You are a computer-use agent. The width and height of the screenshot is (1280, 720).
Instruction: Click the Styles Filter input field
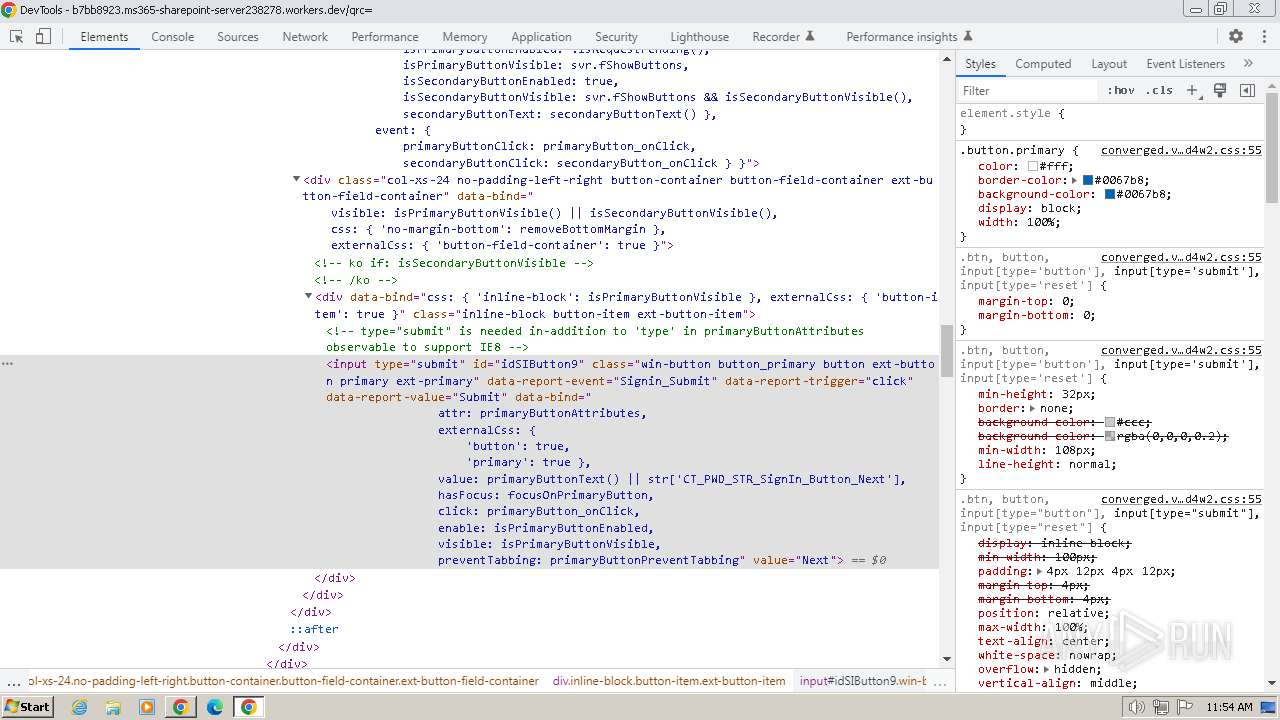coord(1028,90)
